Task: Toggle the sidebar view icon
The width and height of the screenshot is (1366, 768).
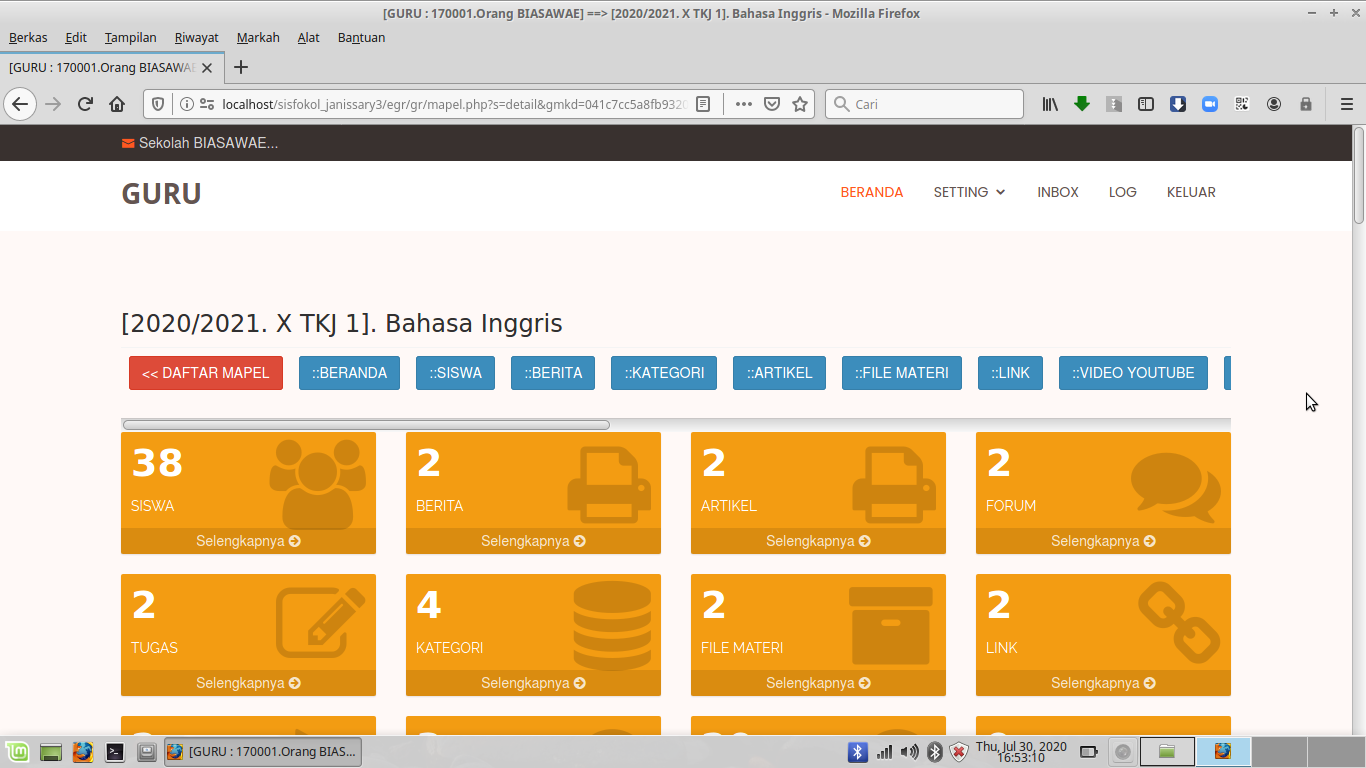Action: [x=1146, y=104]
